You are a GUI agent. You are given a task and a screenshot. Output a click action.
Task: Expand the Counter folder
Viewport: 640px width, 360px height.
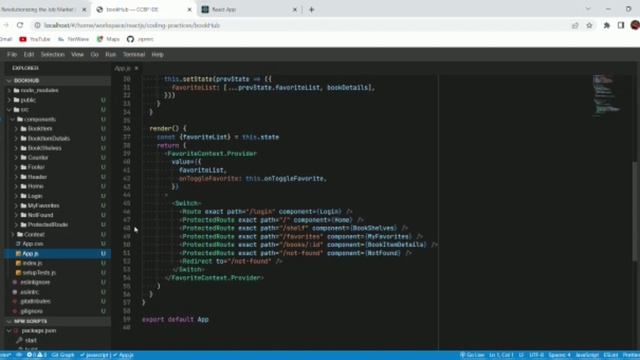tap(57, 158)
